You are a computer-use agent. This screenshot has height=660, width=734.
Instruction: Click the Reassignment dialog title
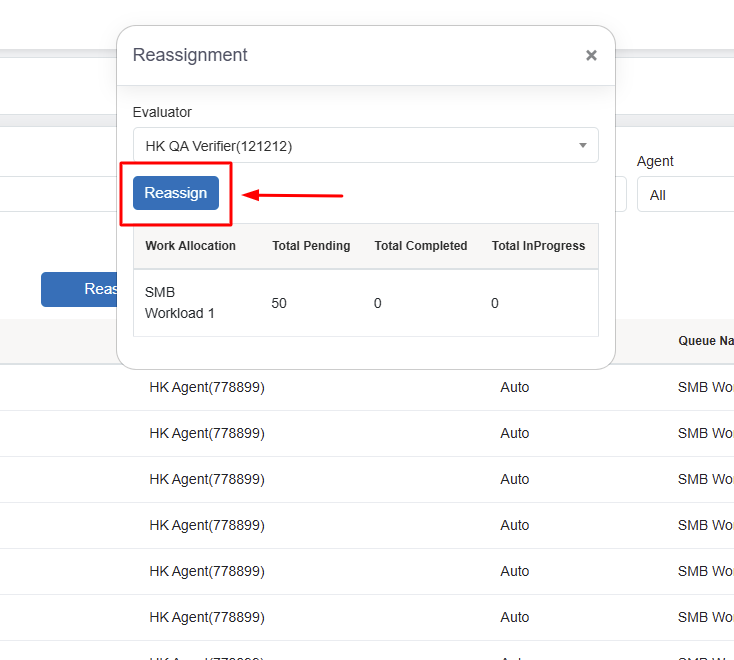[190, 55]
